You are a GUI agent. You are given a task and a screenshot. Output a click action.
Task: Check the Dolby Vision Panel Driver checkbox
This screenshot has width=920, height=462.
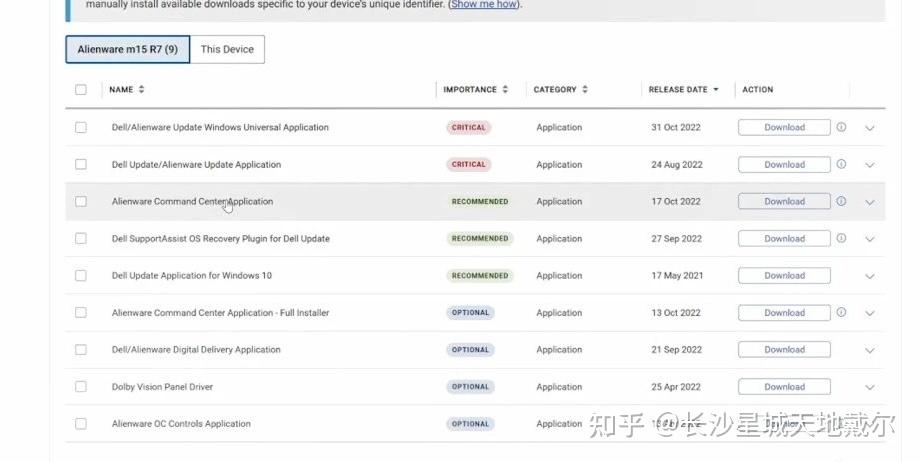pos(81,387)
